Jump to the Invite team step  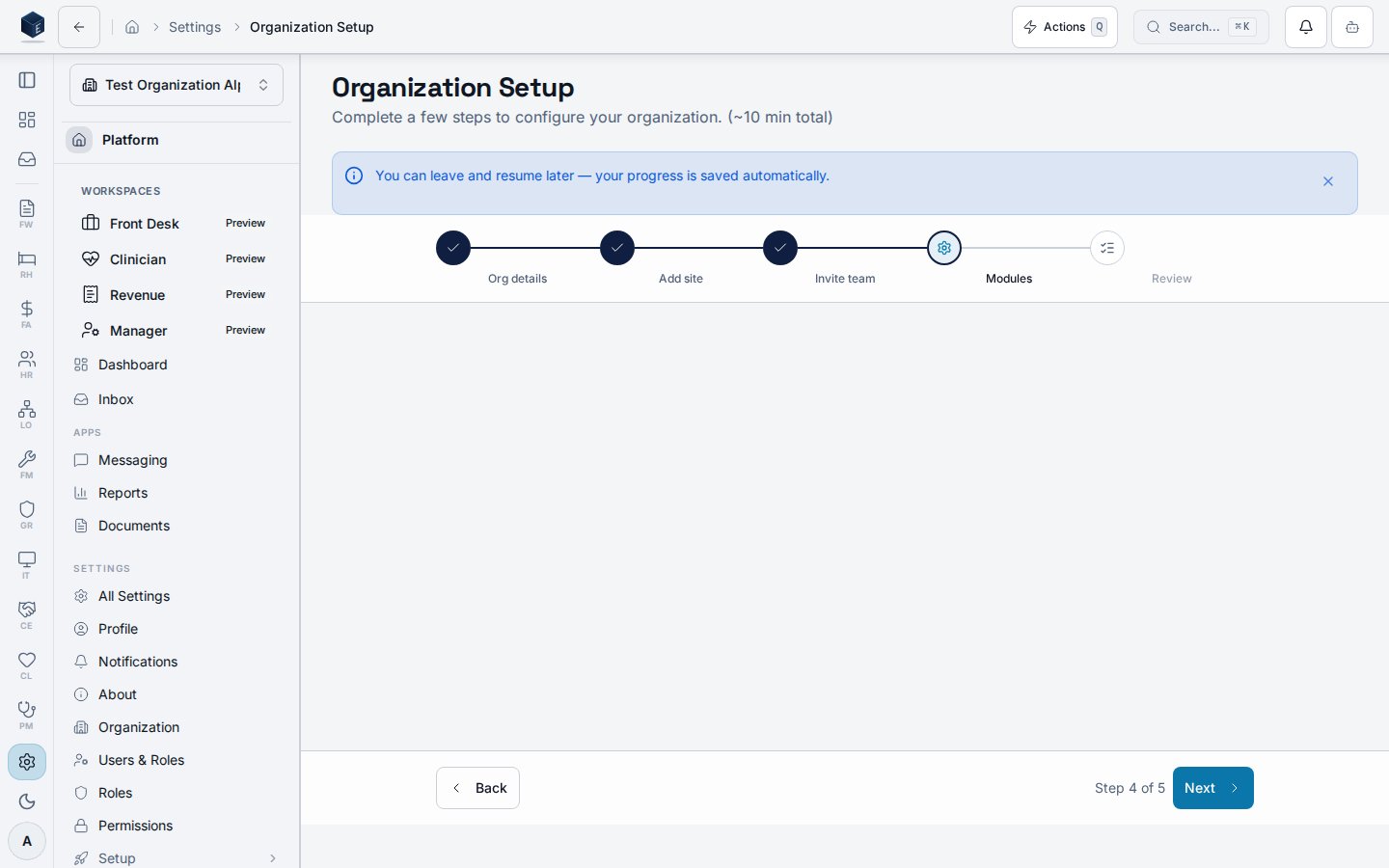click(780, 248)
